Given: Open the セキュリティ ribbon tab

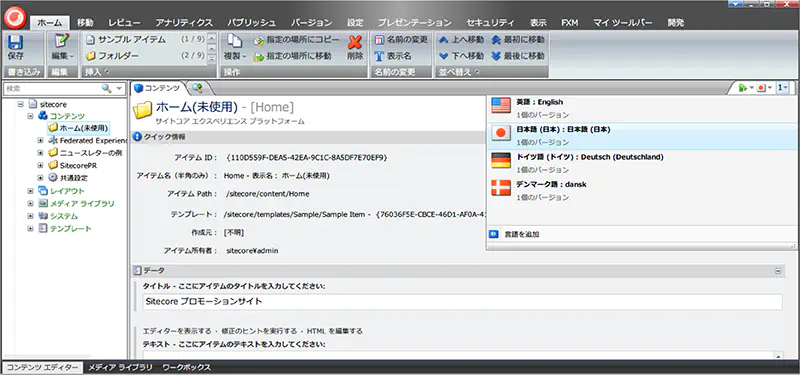Looking at the screenshot, I should [x=490, y=22].
